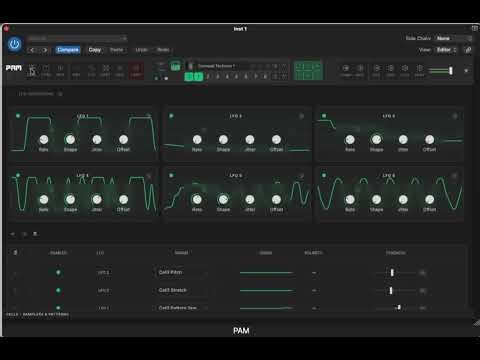Image resolution: width=480 pixels, height=360 pixels.
Task: Open the Side Chain None dropdown
Action: coord(454,38)
